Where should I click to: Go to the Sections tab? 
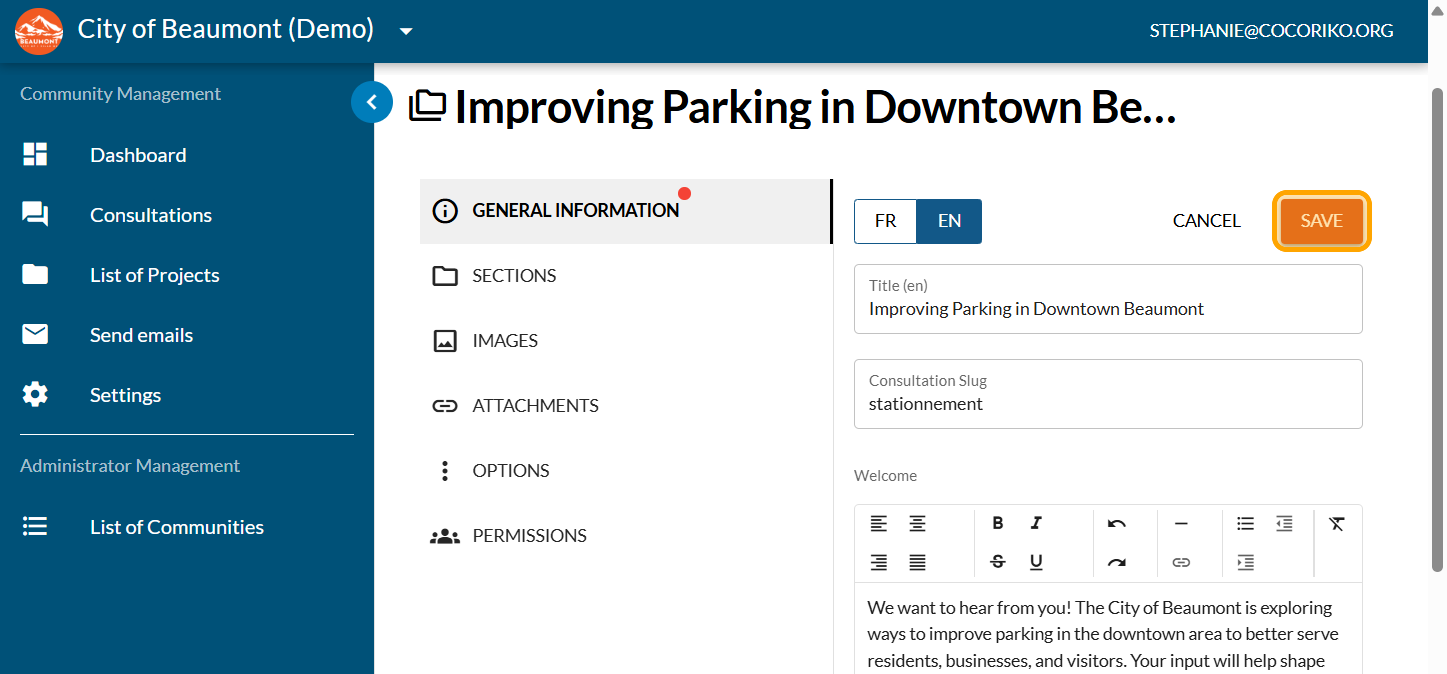point(514,276)
